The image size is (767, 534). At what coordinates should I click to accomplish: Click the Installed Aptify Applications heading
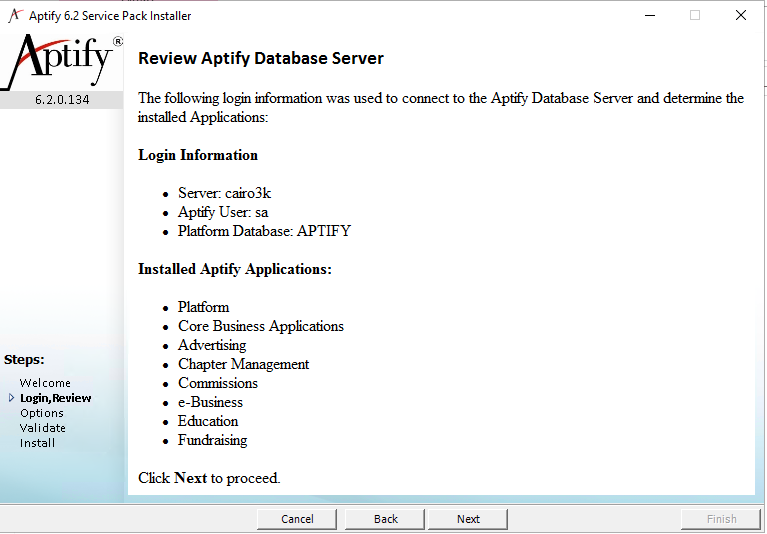pos(235,269)
